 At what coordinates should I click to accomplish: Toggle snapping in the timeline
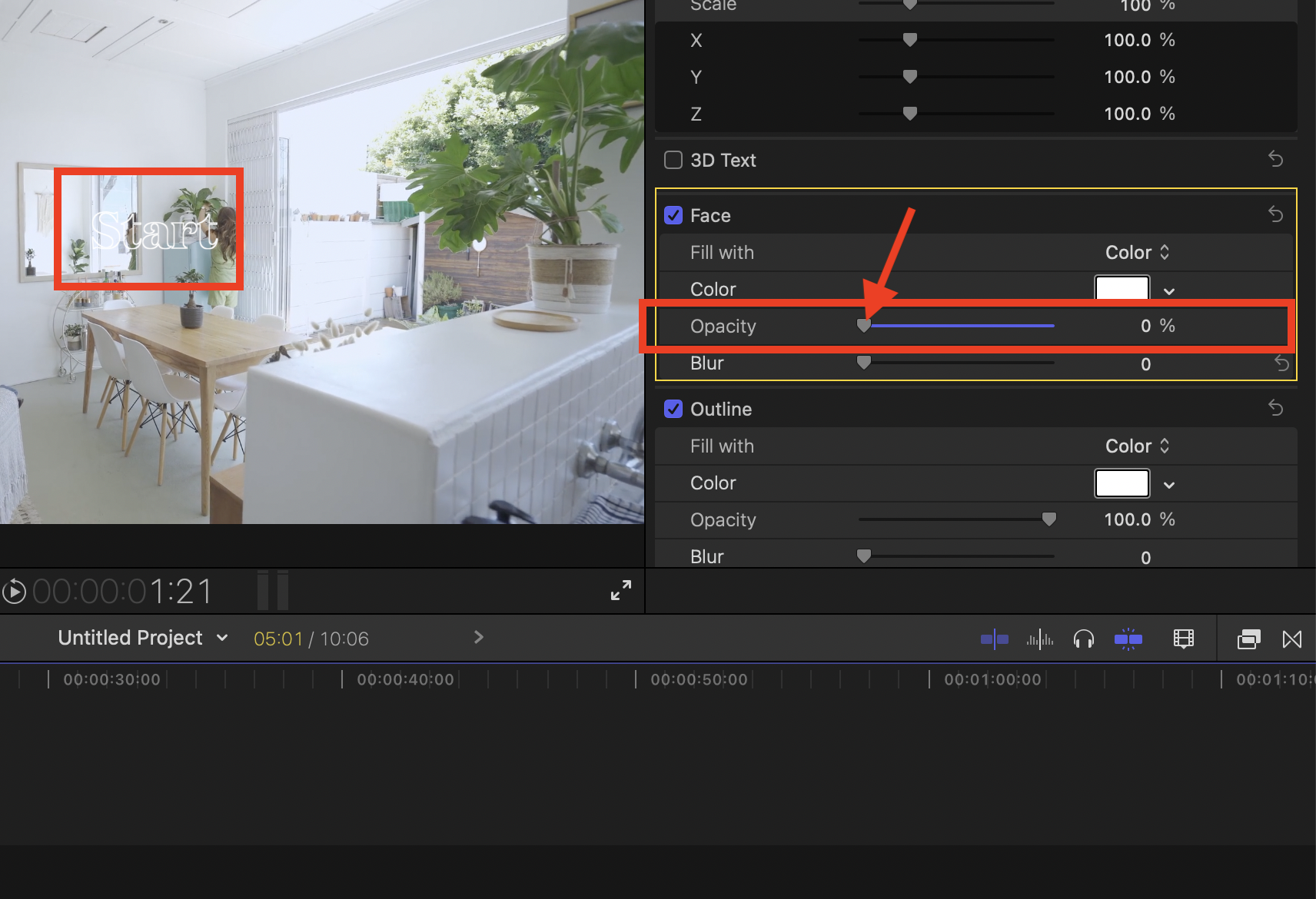point(1128,639)
